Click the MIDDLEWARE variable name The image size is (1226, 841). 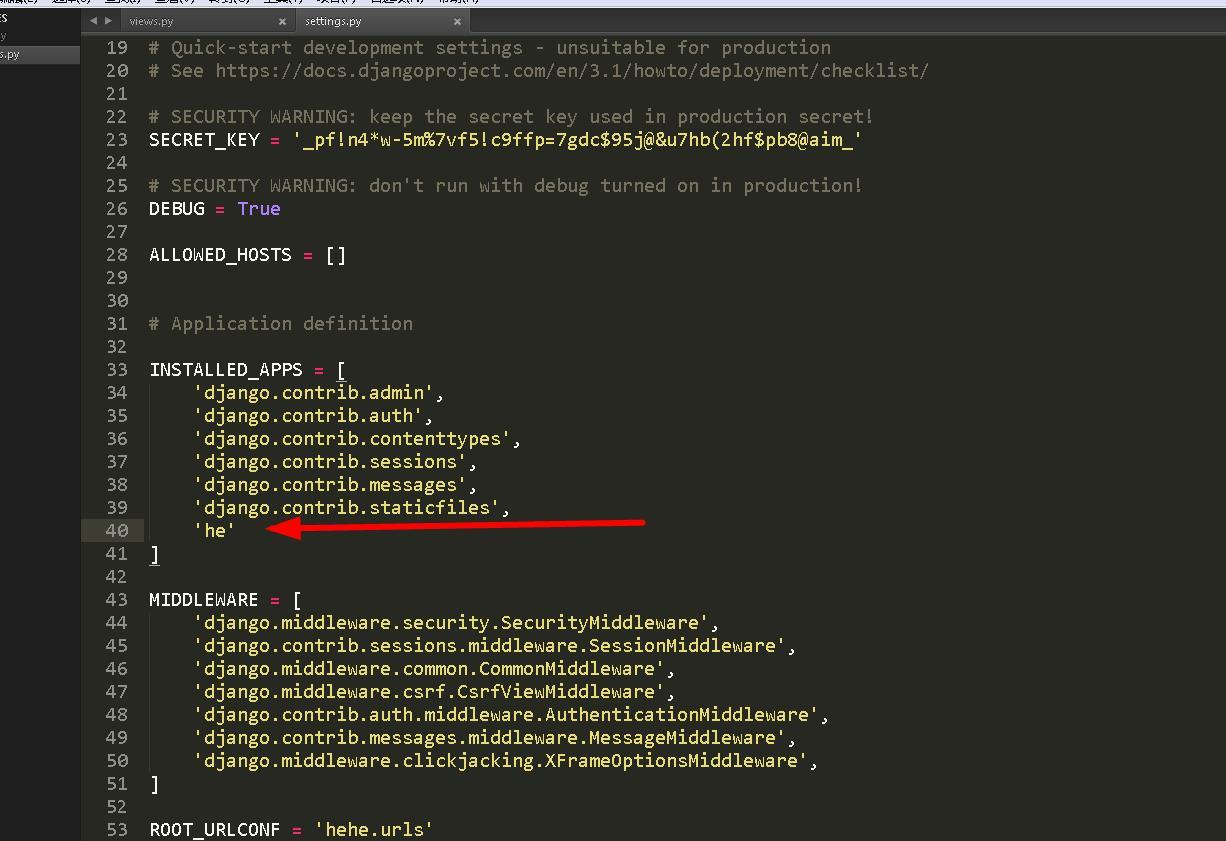(x=204, y=599)
